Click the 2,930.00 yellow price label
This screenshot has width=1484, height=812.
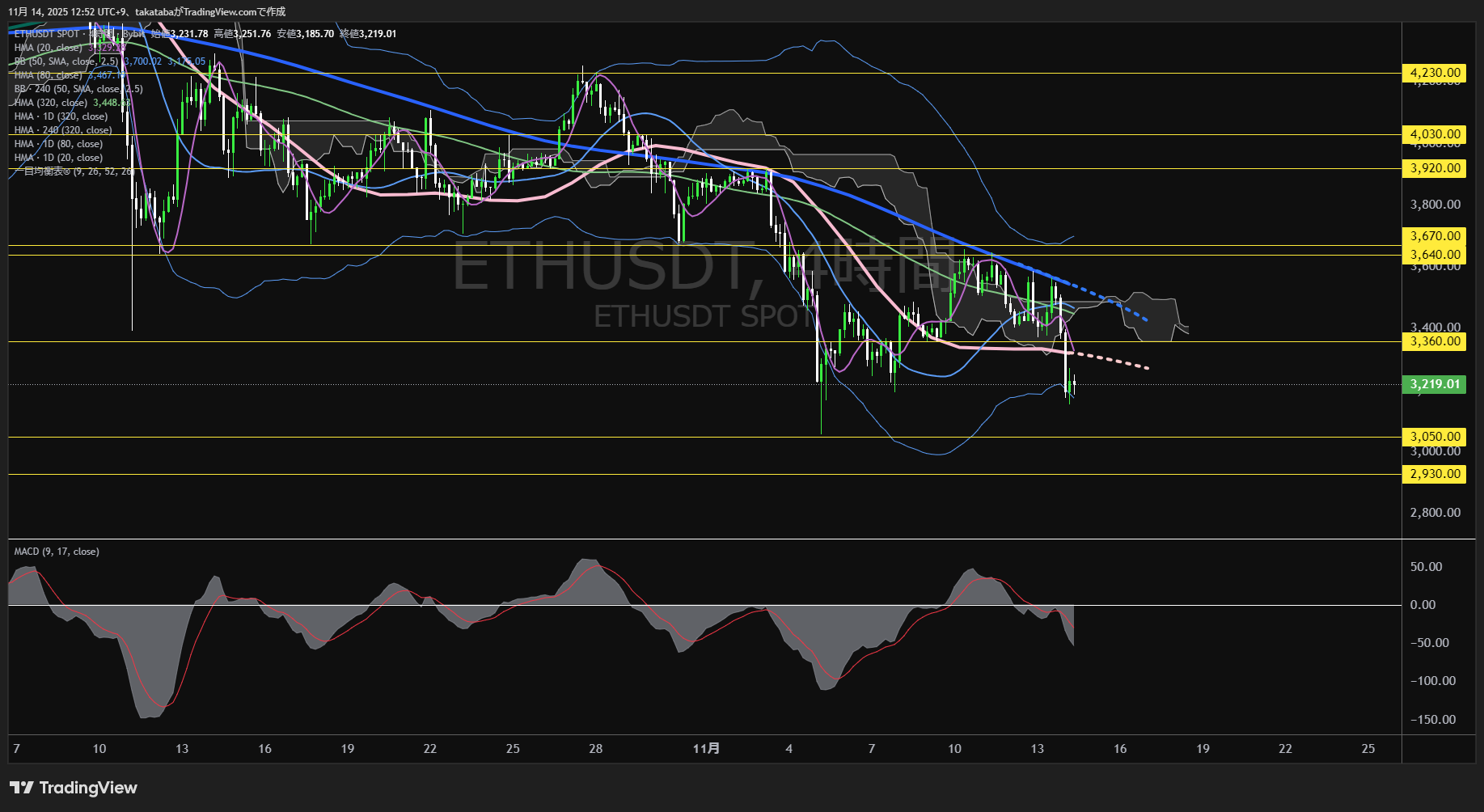1433,474
